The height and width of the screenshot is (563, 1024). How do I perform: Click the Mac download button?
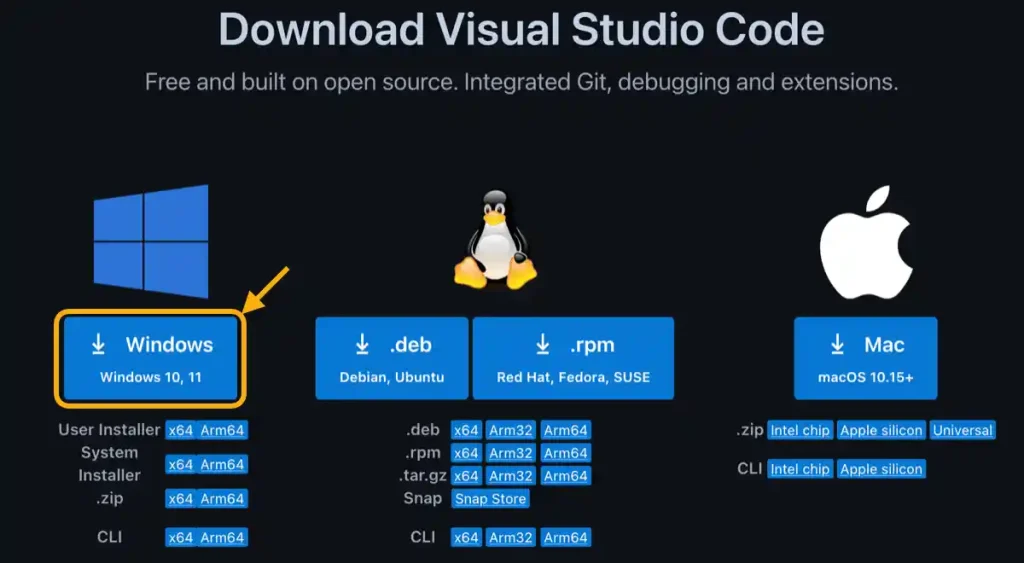click(865, 359)
